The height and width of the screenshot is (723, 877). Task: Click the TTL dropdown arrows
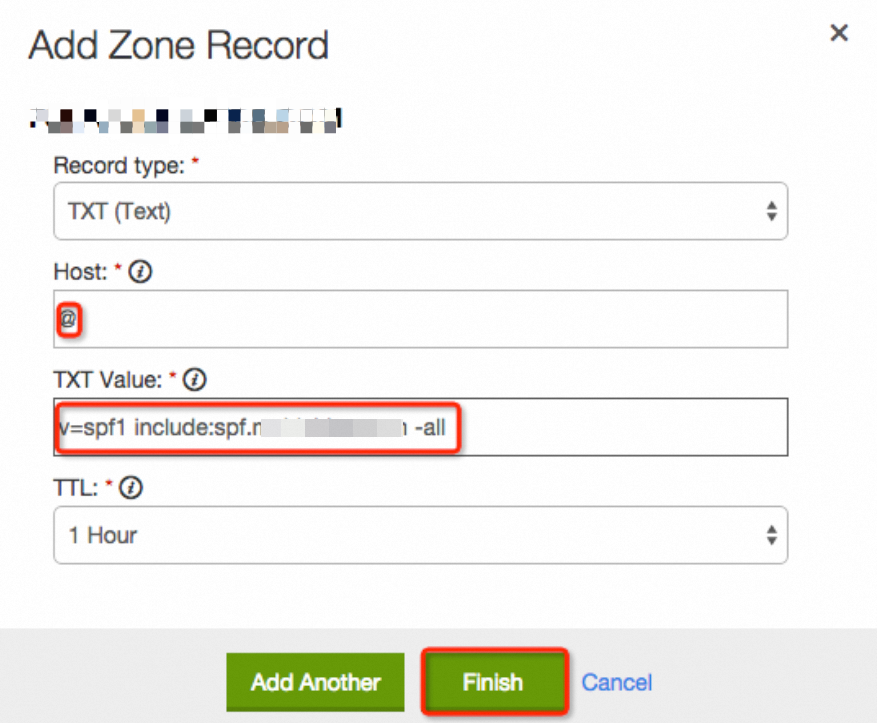point(771,535)
